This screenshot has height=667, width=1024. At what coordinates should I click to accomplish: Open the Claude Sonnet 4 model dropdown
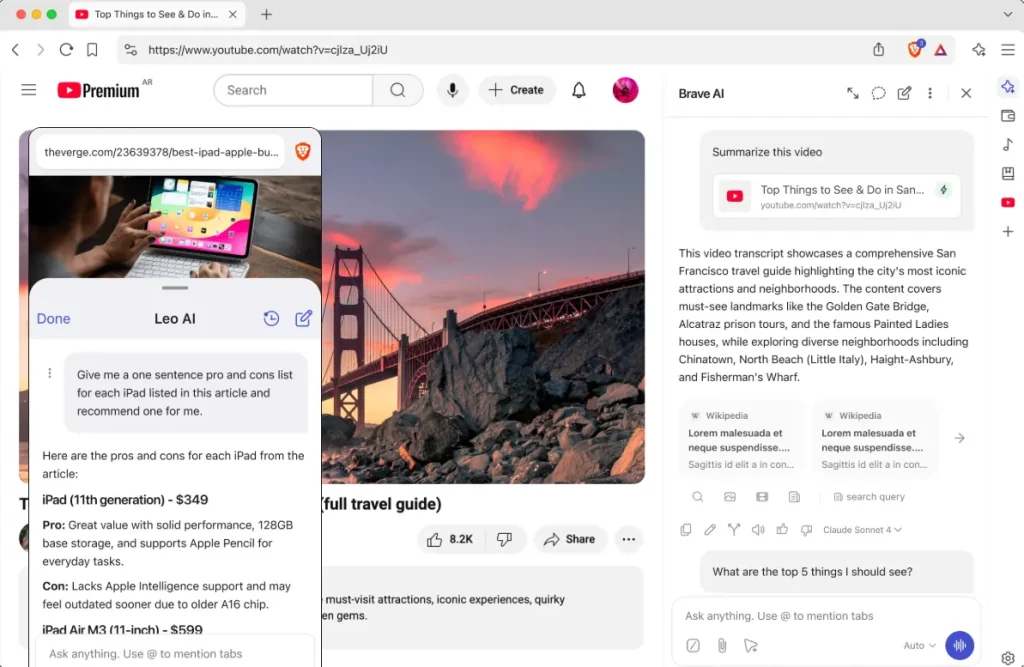(861, 529)
